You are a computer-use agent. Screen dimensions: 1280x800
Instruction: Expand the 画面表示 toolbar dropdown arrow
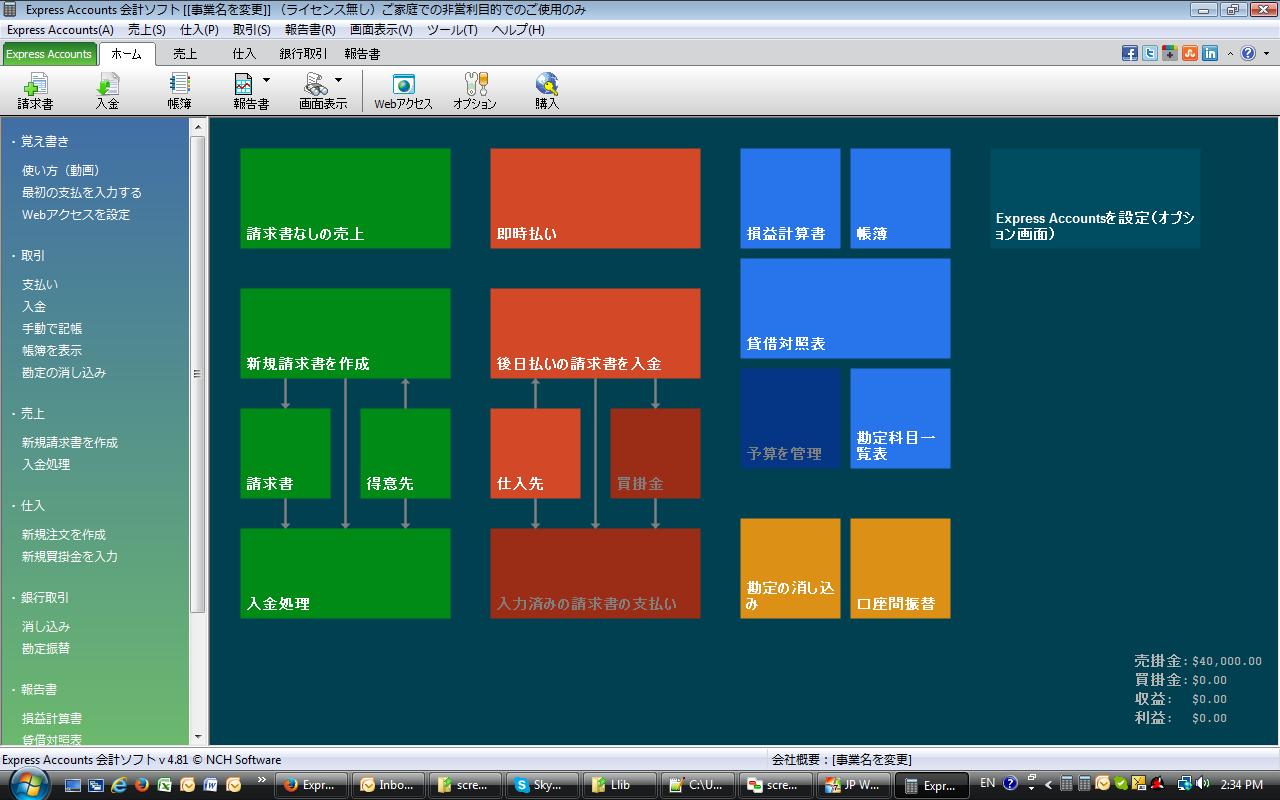(x=338, y=80)
